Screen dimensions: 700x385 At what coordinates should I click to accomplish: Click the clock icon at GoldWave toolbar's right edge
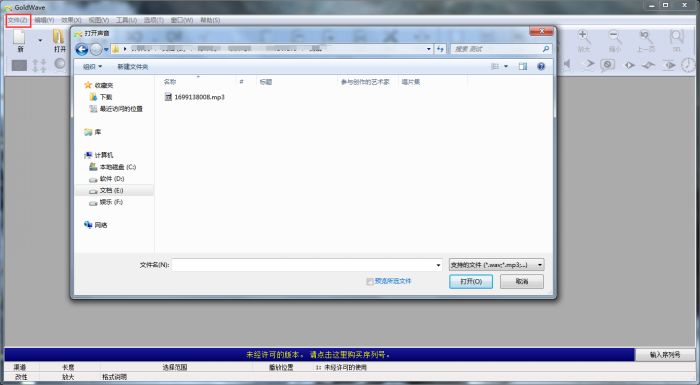pyautogui.click(x=688, y=65)
